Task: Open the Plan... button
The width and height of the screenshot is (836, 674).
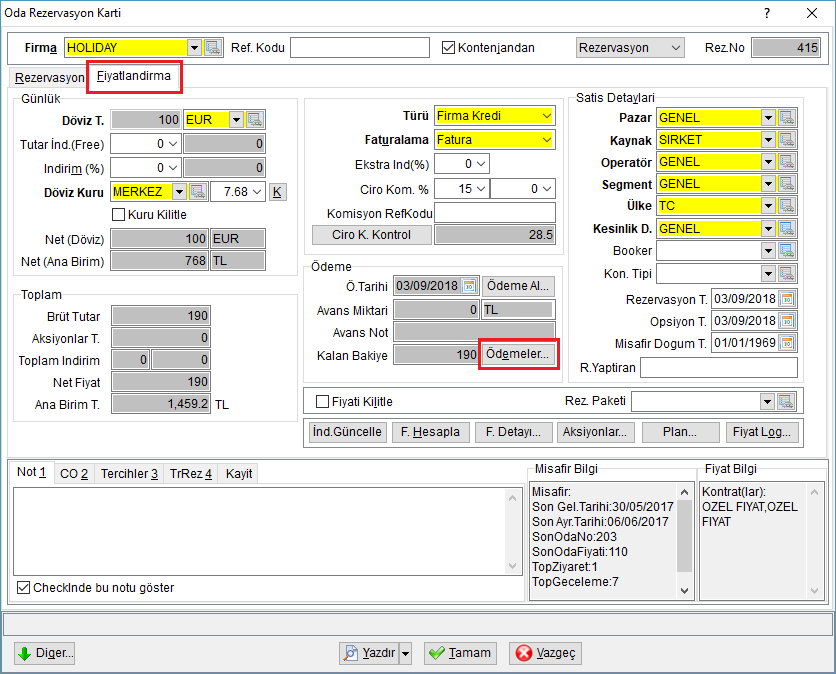Action: coord(680,432)
